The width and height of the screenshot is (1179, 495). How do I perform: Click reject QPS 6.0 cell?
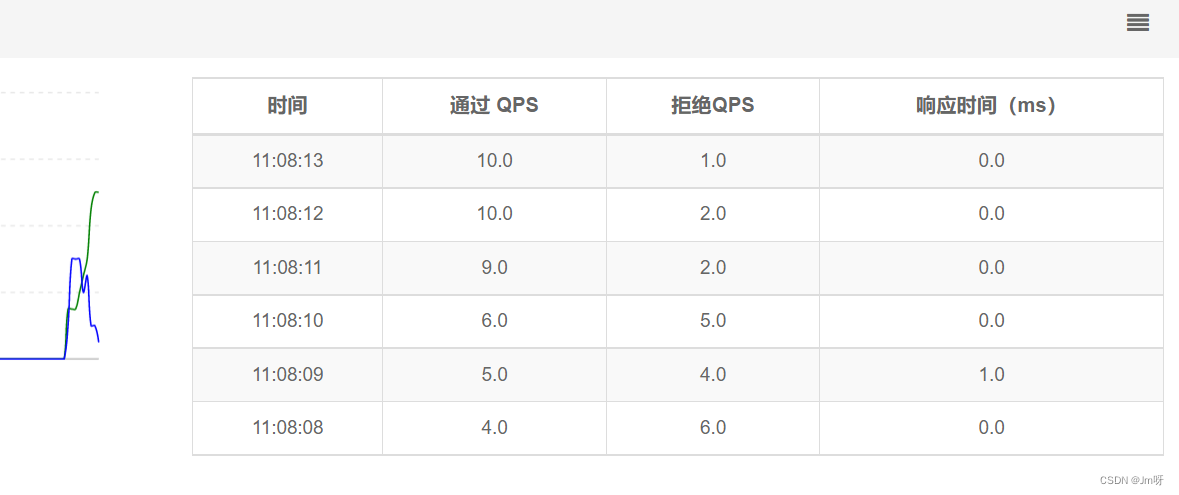tap(712, 427)
